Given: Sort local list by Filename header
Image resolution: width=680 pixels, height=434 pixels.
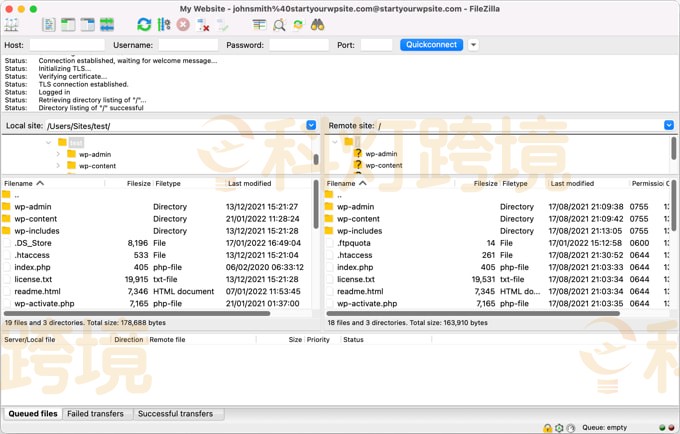Looking at the screenshot, I should (53, 183).
